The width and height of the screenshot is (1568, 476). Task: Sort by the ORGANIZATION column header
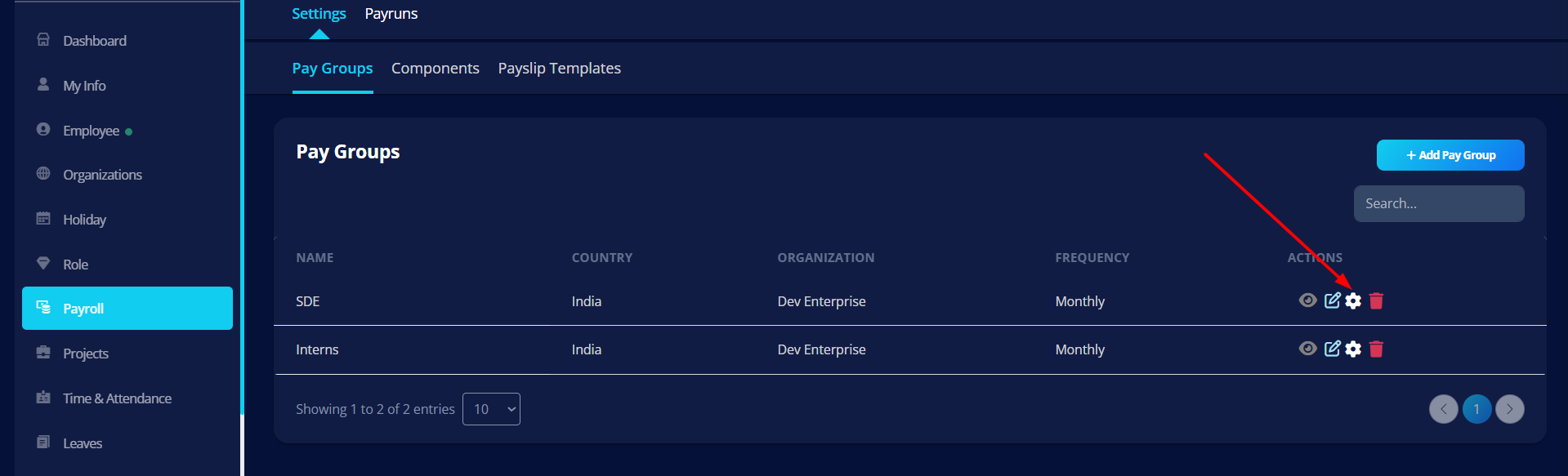click(826, 257)
